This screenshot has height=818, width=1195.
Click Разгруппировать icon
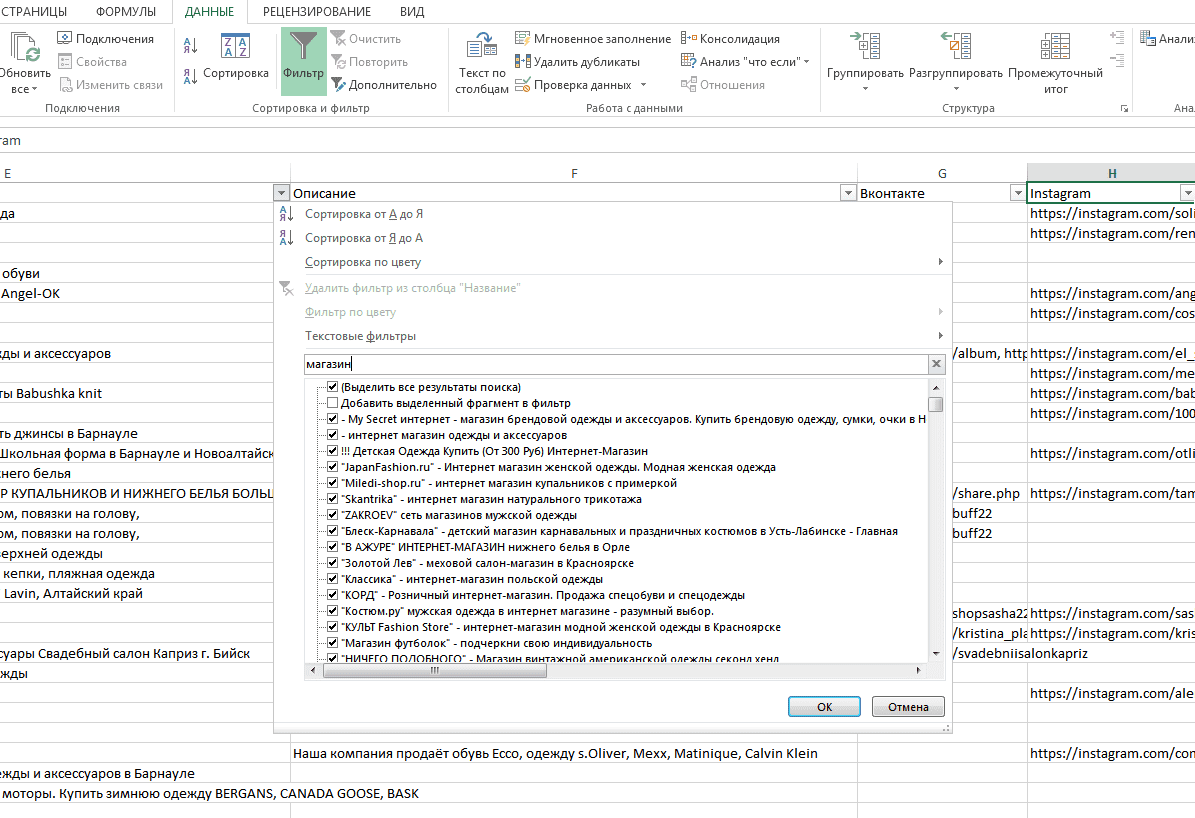click(x=956, y=47)
